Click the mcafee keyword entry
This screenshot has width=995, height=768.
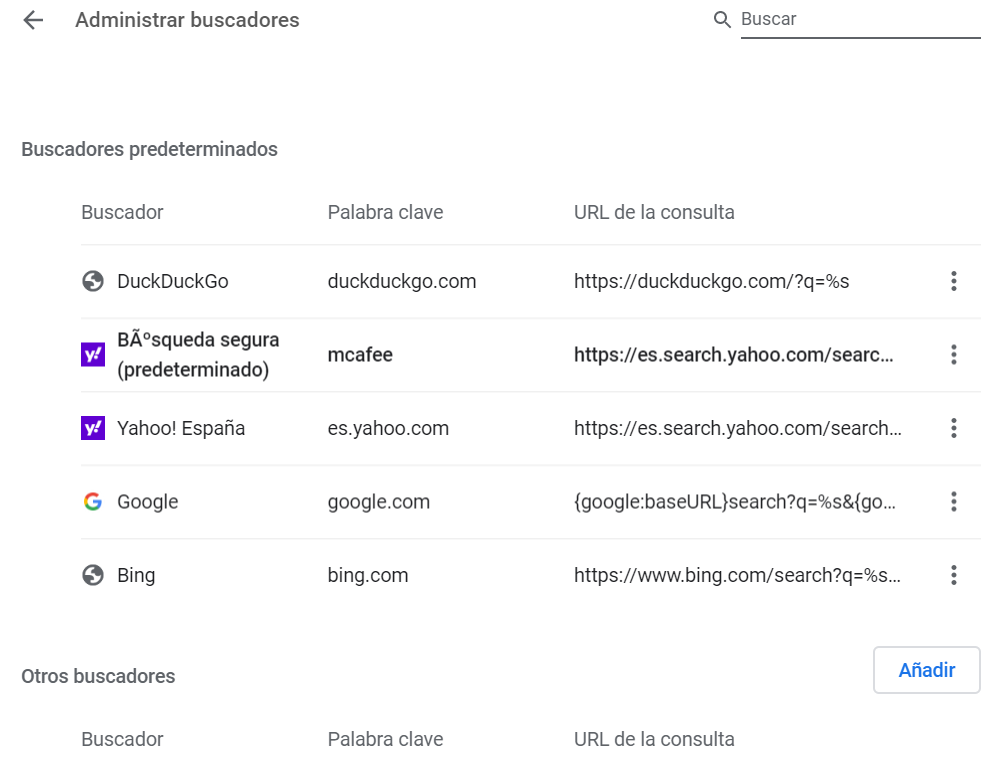pyautogui.click(x=360, y=355)
